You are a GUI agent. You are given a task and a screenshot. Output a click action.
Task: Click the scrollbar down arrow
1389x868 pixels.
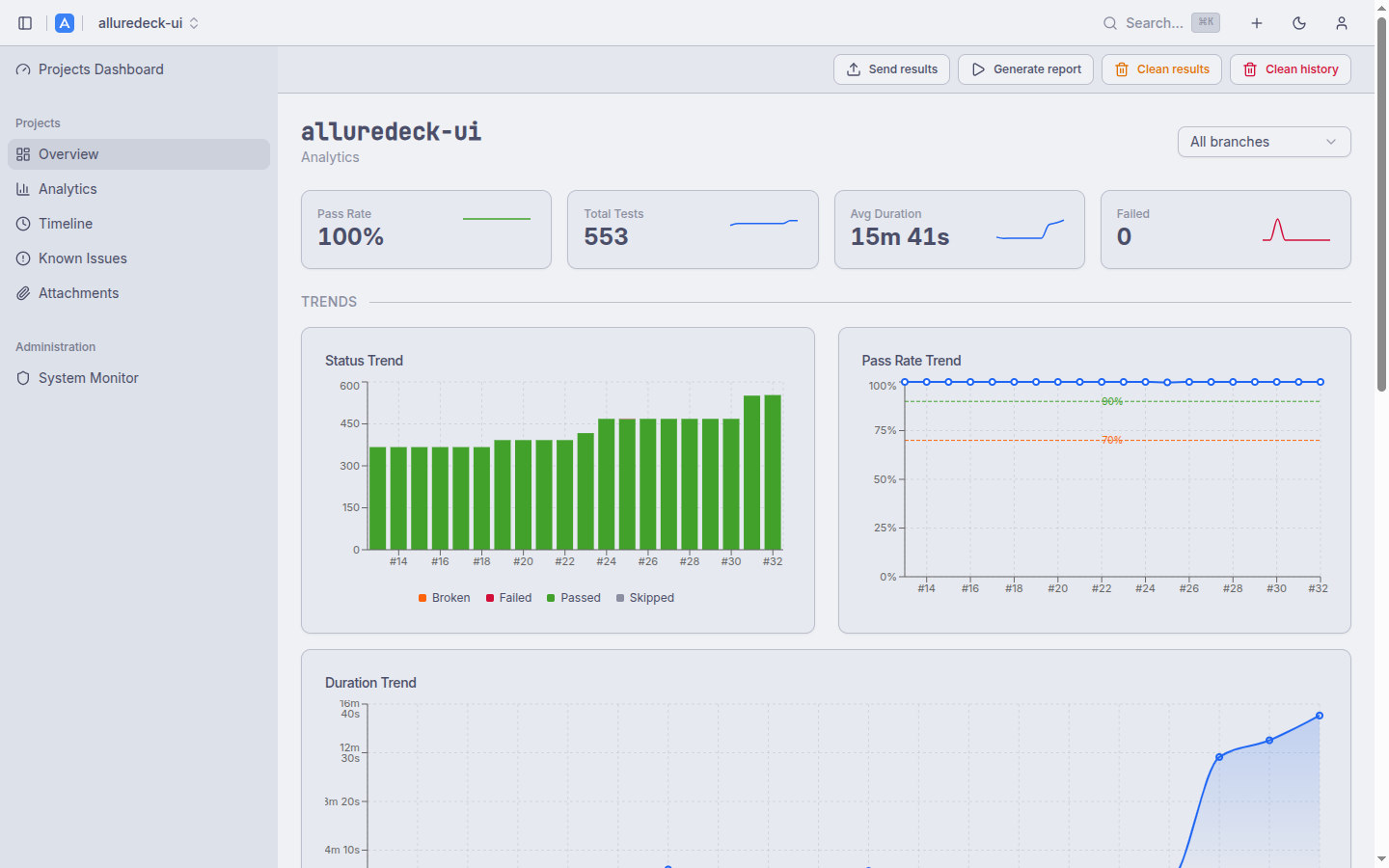[x=1381, y=858]
